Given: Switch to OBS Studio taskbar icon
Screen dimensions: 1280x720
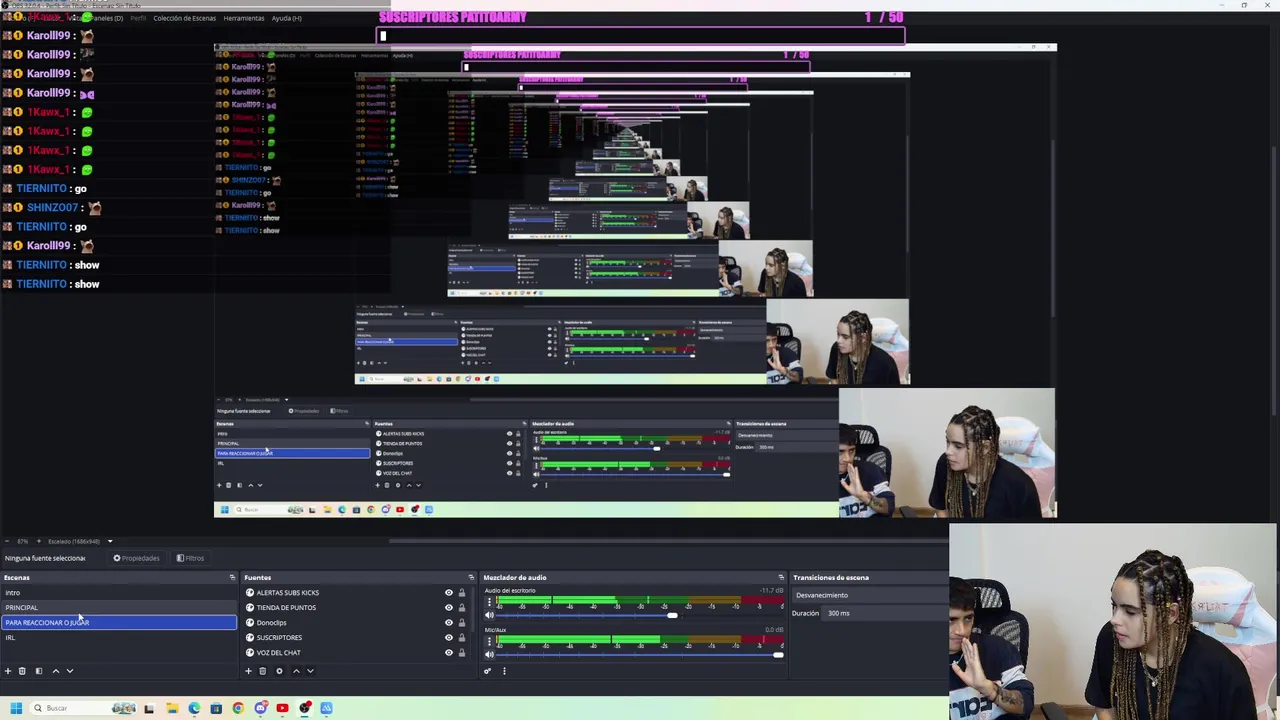Looking at the screenshot, I should point(304,708).
